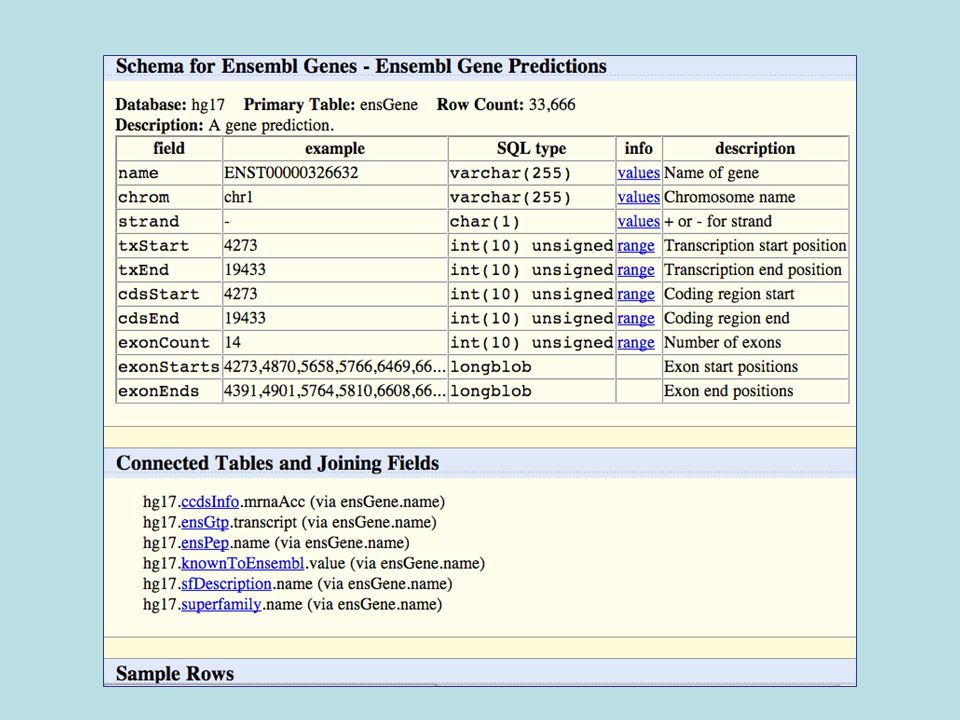Screen dimensions: 960x720
Task: Click the txStart field name cell
Action: tap(169, 246)
